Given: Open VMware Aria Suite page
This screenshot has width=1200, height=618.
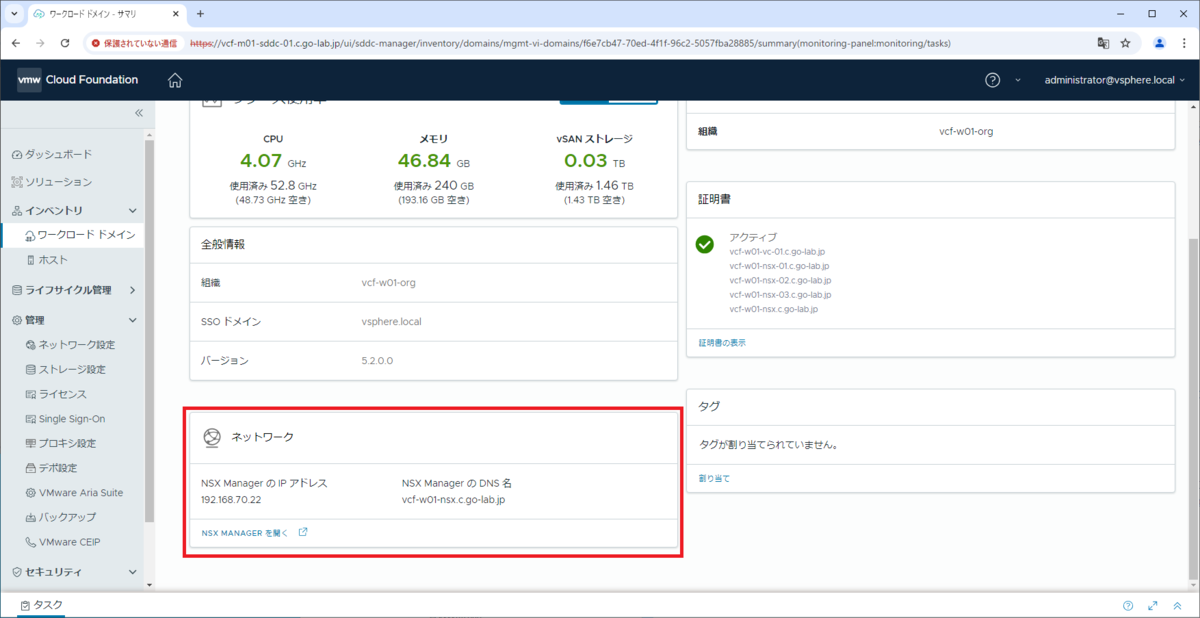Looking at the screenshot, I should (81, 493).
